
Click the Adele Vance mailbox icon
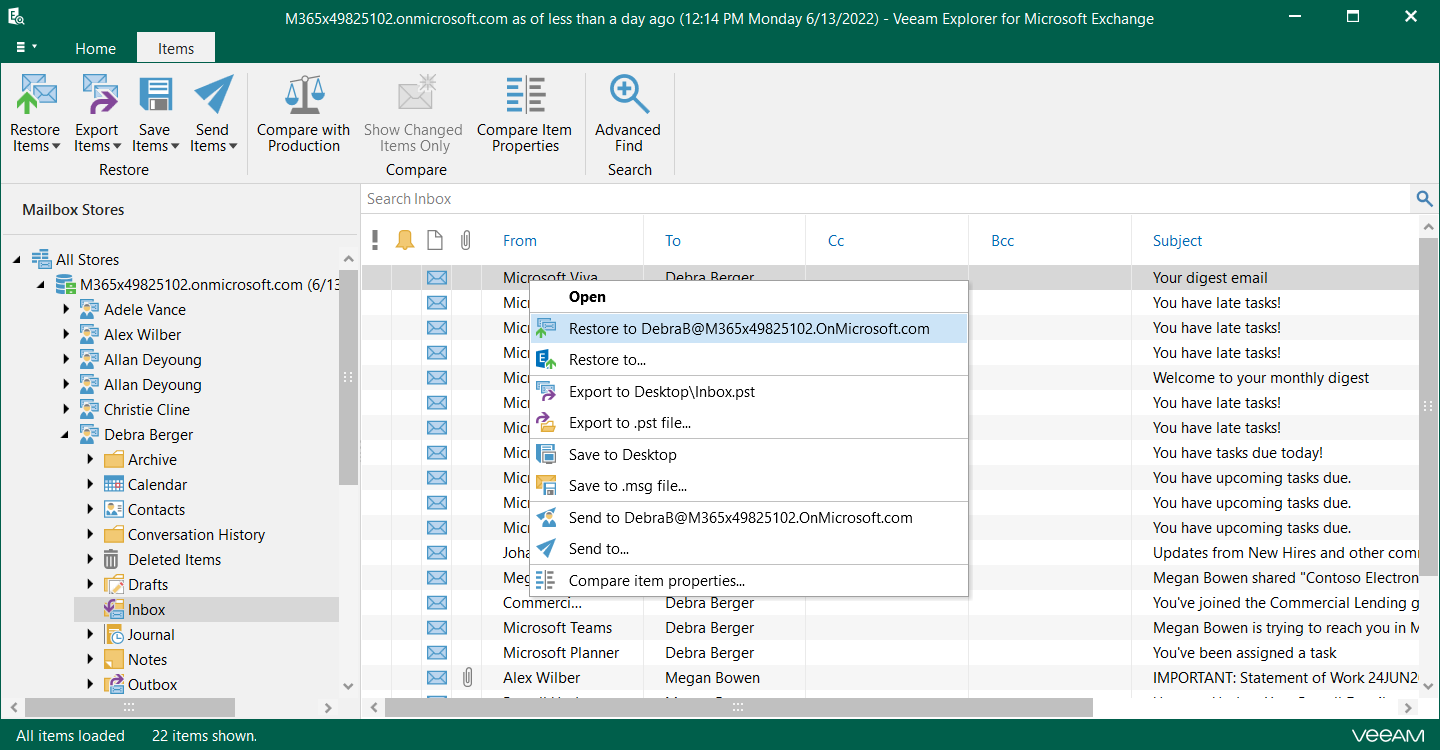(x=90, y=310)
